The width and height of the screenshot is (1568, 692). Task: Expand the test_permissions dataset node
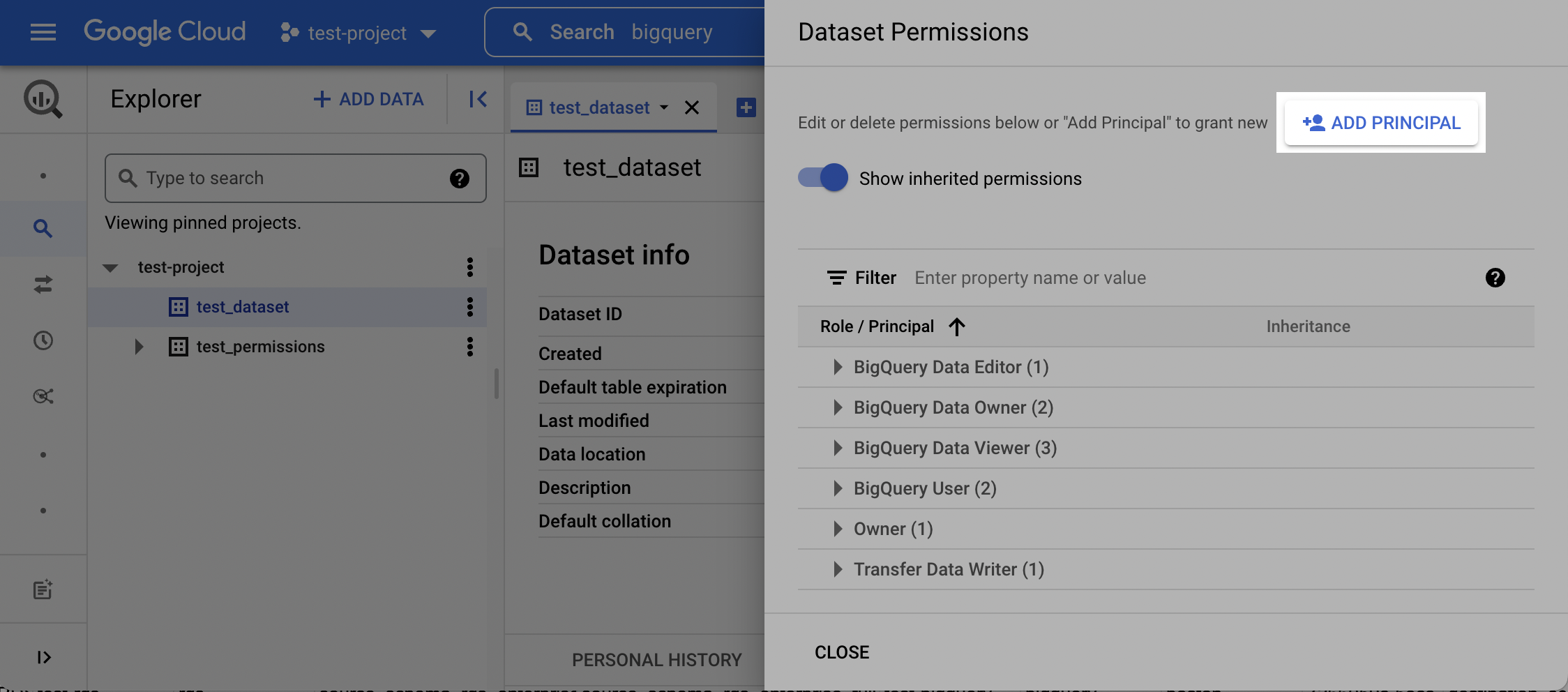pyautogui.click(x=139, y=347)
